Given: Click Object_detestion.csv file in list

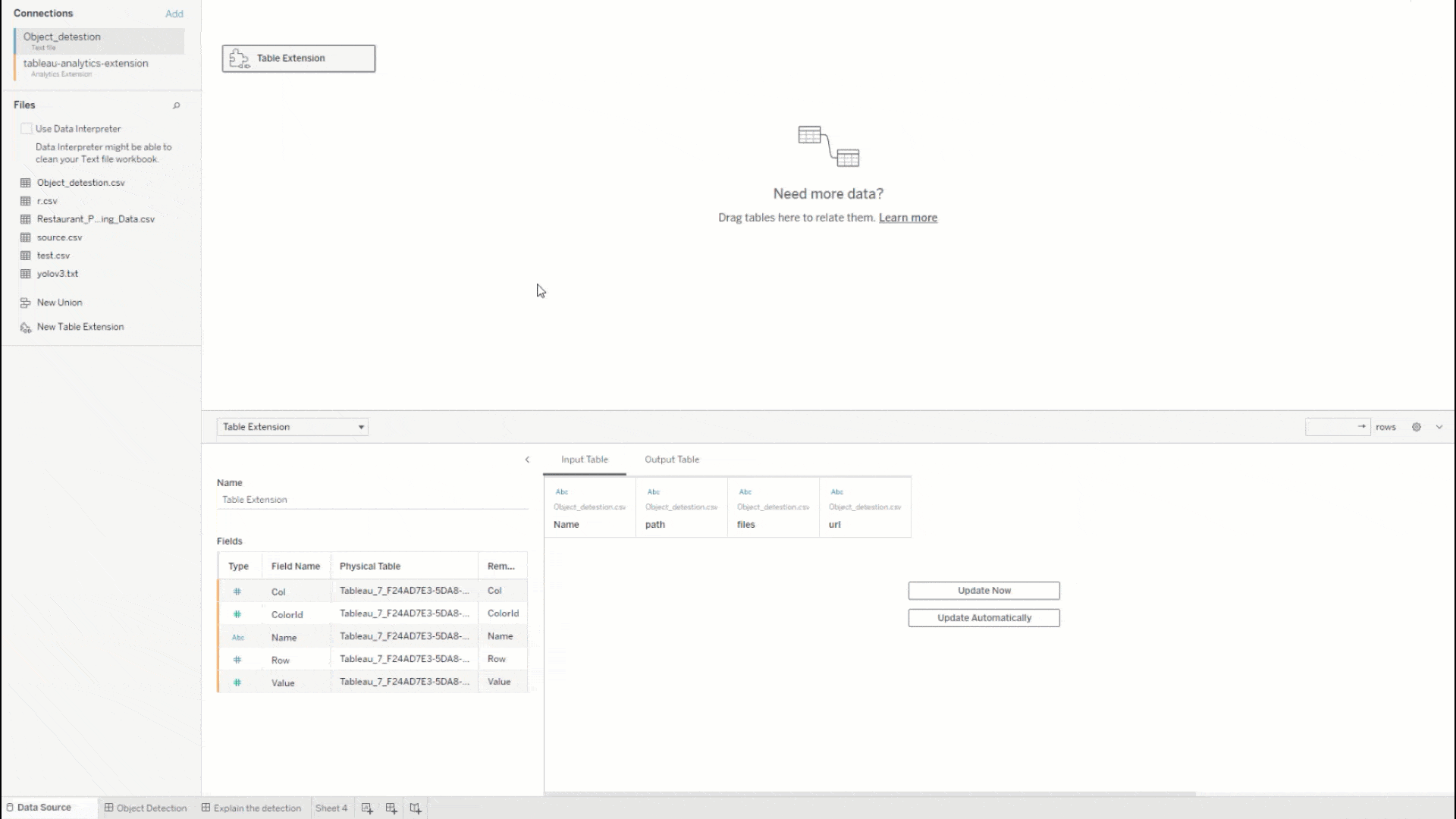Looking at the screenshot, I should point(81,182).
